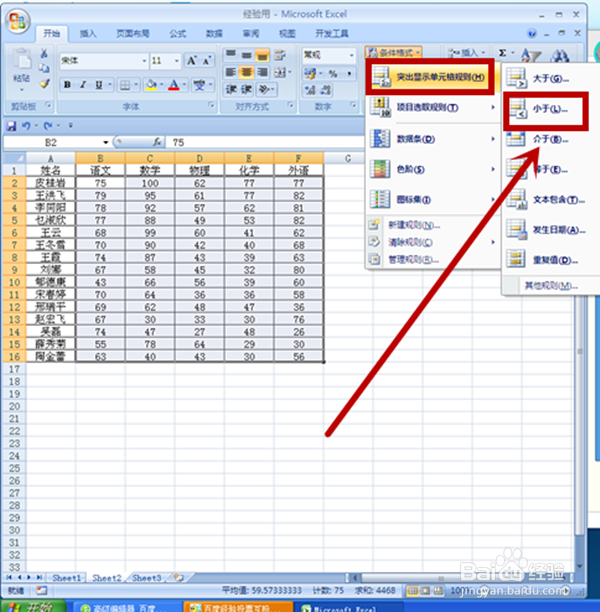Toggle Align Text Left
Screen dimensions: 600x612
click(231, 72)
